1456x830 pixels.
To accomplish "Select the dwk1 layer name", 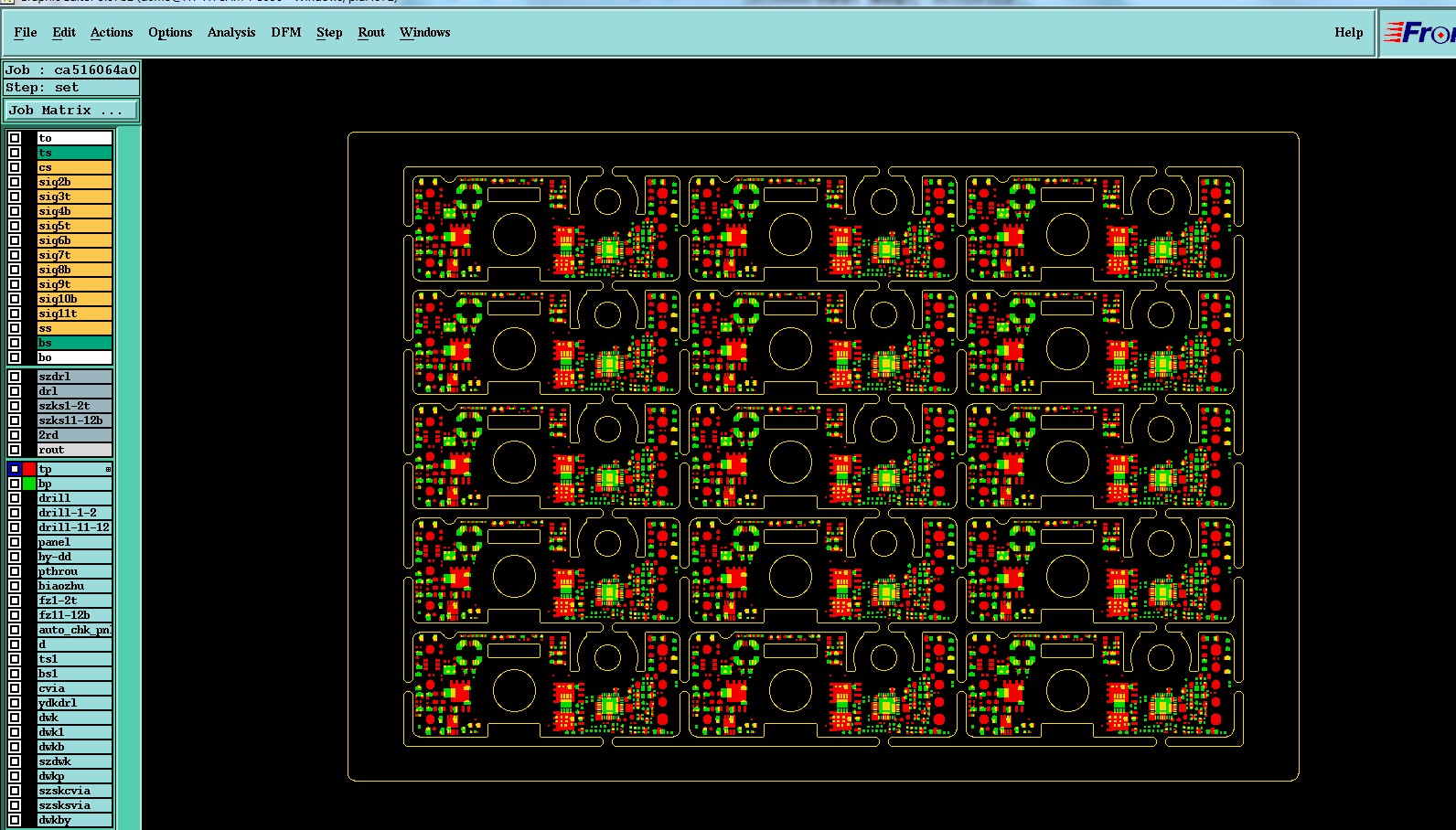I will [x=74, y=732].
